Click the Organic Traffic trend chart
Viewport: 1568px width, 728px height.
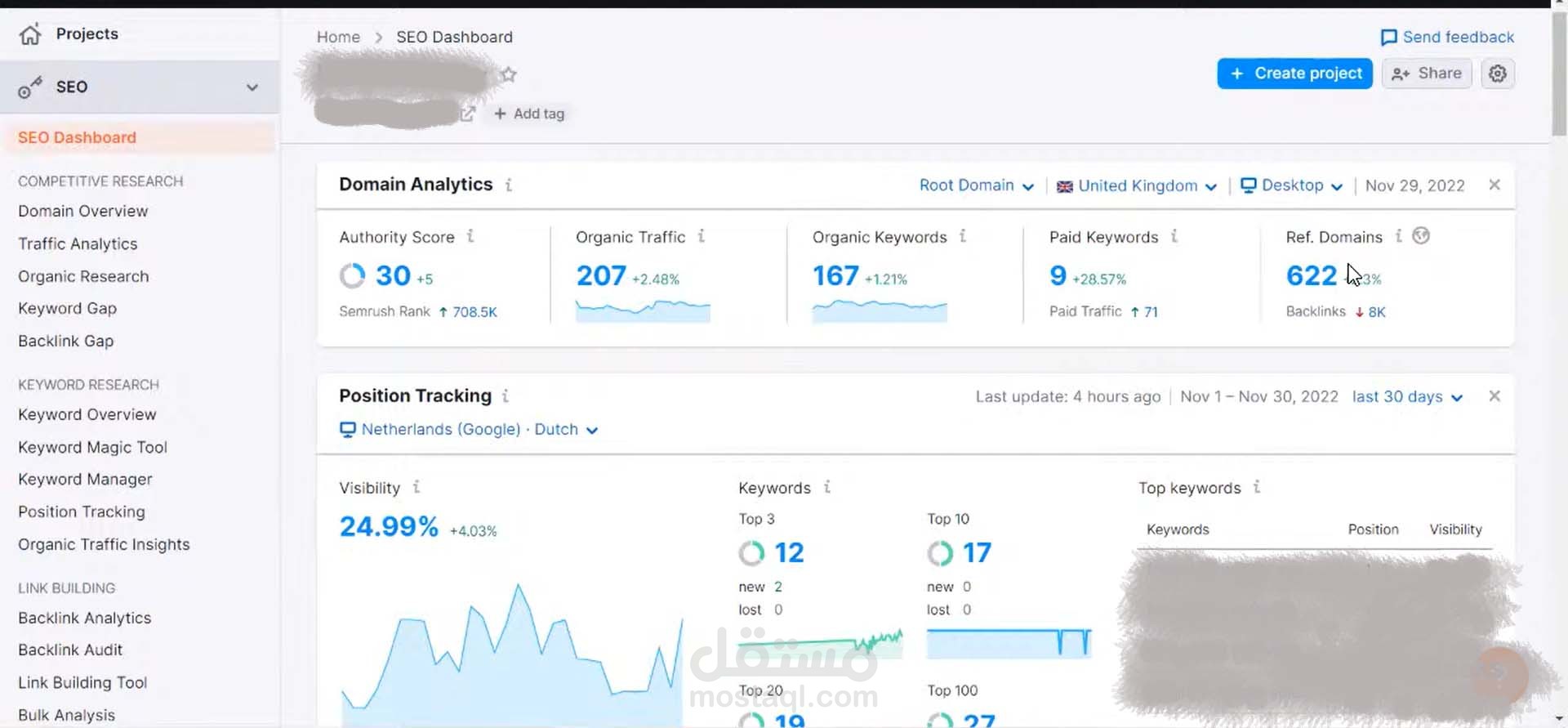(643, 310)
